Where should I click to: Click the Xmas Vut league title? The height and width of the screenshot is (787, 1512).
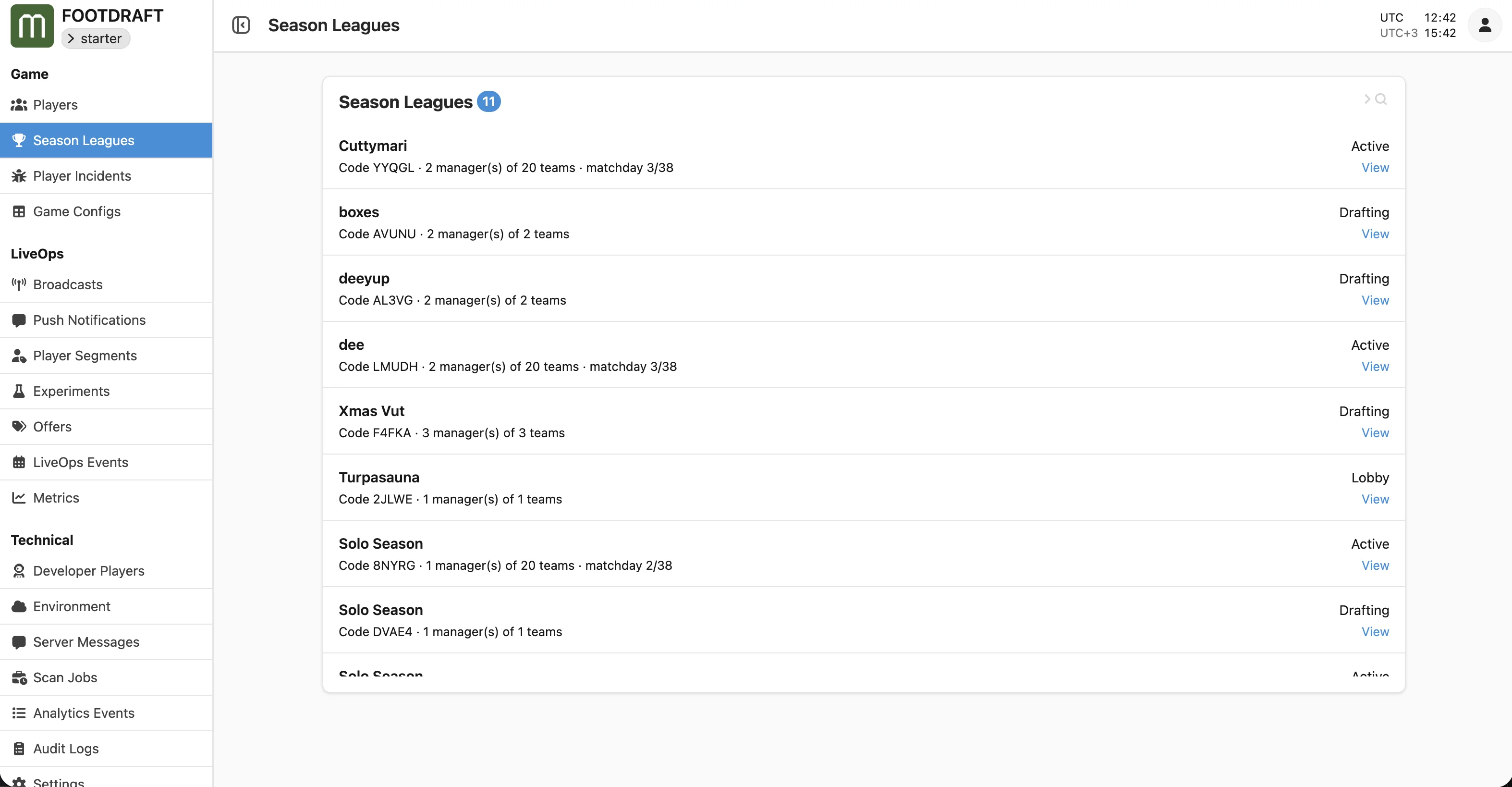click(x=372, y=412)
